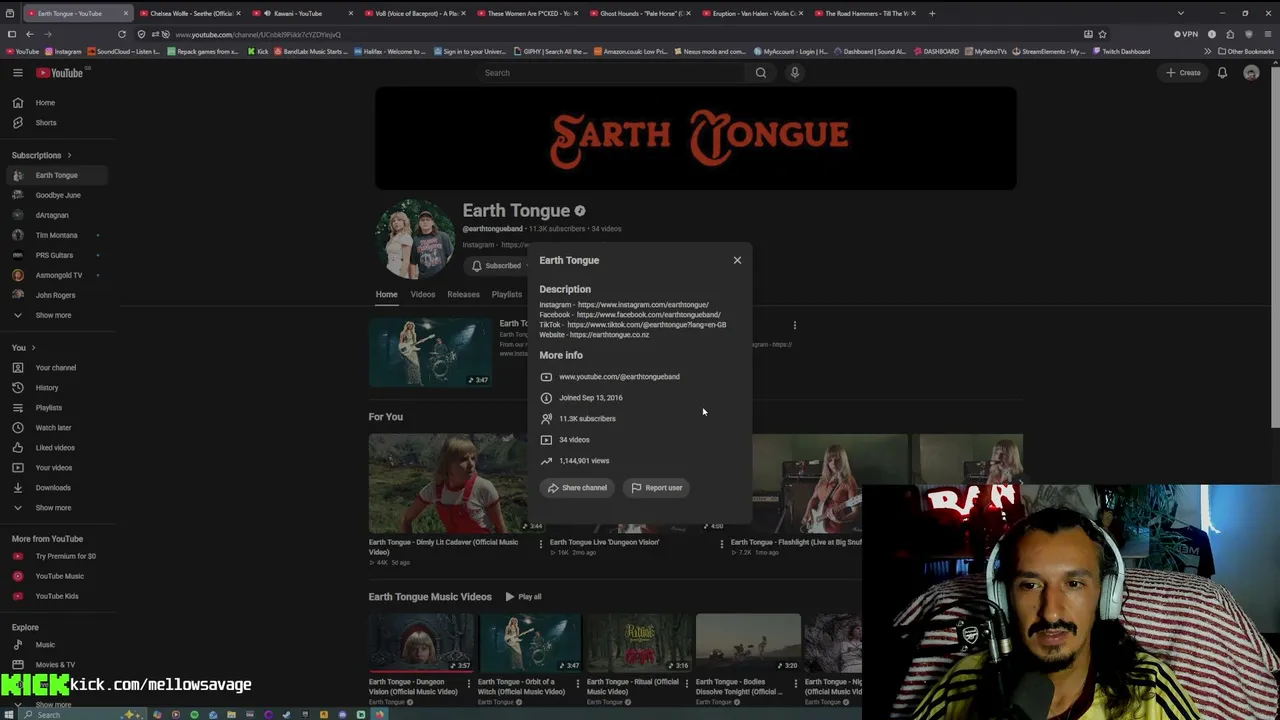Open Music under Explore
1280x720 pixels.
(56, 645)
